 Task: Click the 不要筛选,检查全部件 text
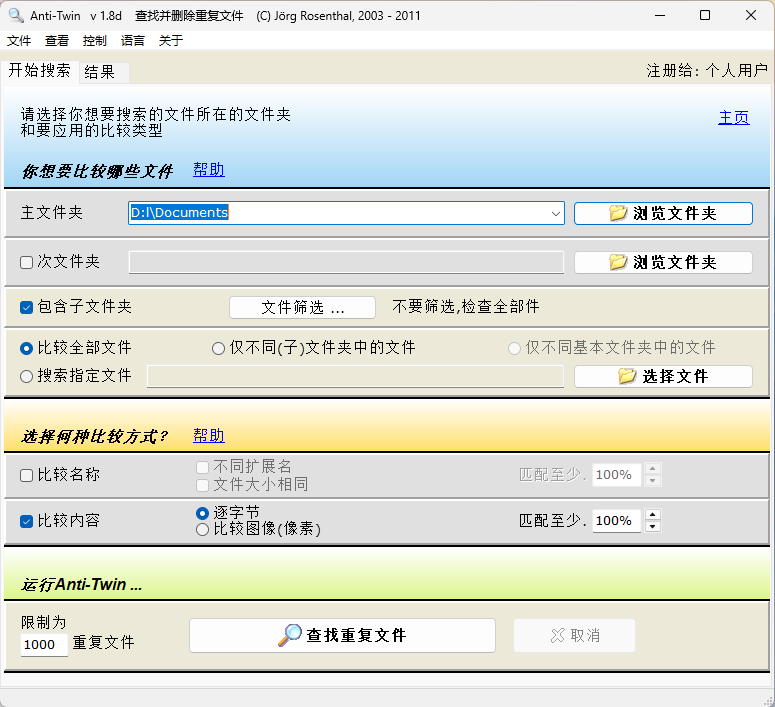466,307
